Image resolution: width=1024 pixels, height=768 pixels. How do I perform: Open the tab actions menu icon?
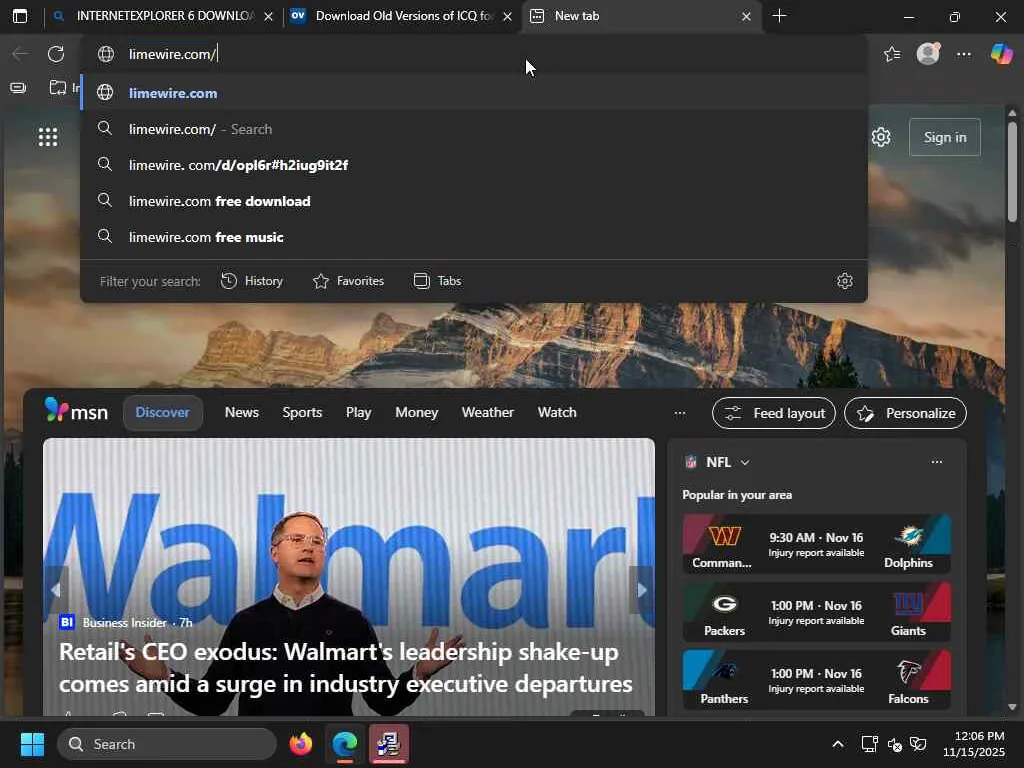click(x=20, y=16)
